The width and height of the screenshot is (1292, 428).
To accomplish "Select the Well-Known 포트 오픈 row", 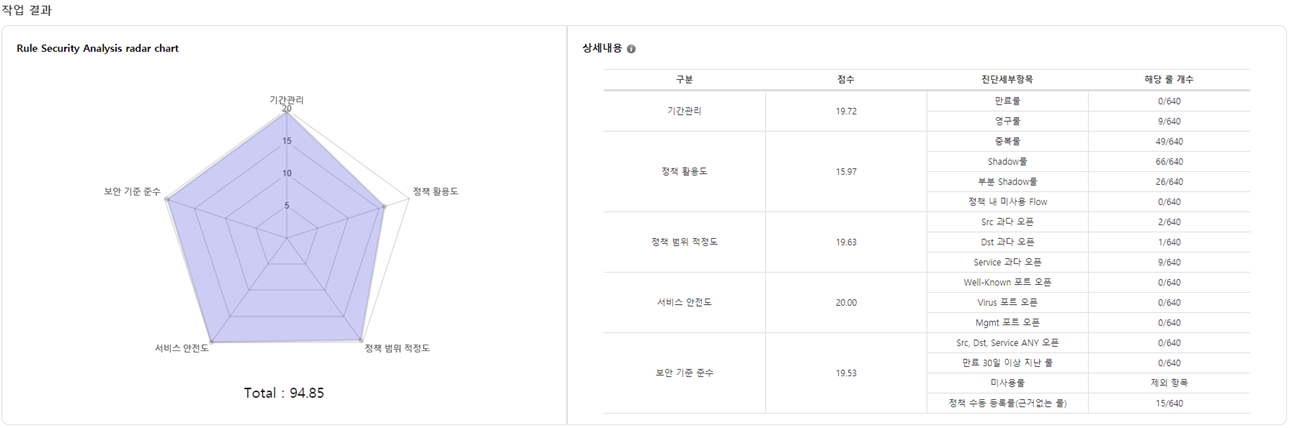I will coord(1007,282).
